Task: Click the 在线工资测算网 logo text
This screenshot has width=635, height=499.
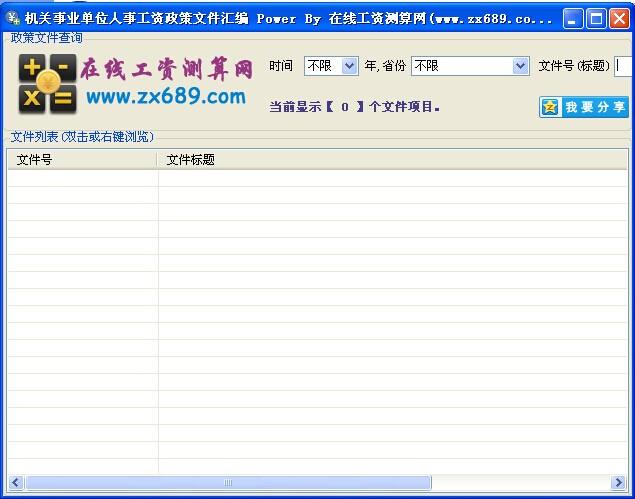Action: pyautogui.click(x=166, y=69)
